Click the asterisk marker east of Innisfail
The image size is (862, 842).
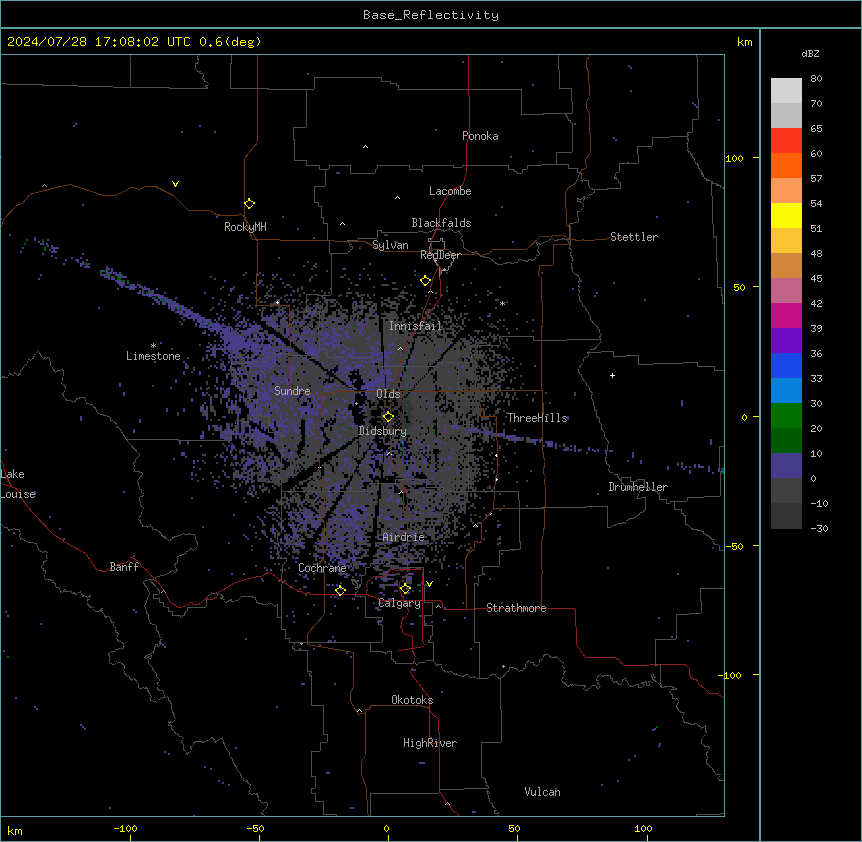point(502,303)
